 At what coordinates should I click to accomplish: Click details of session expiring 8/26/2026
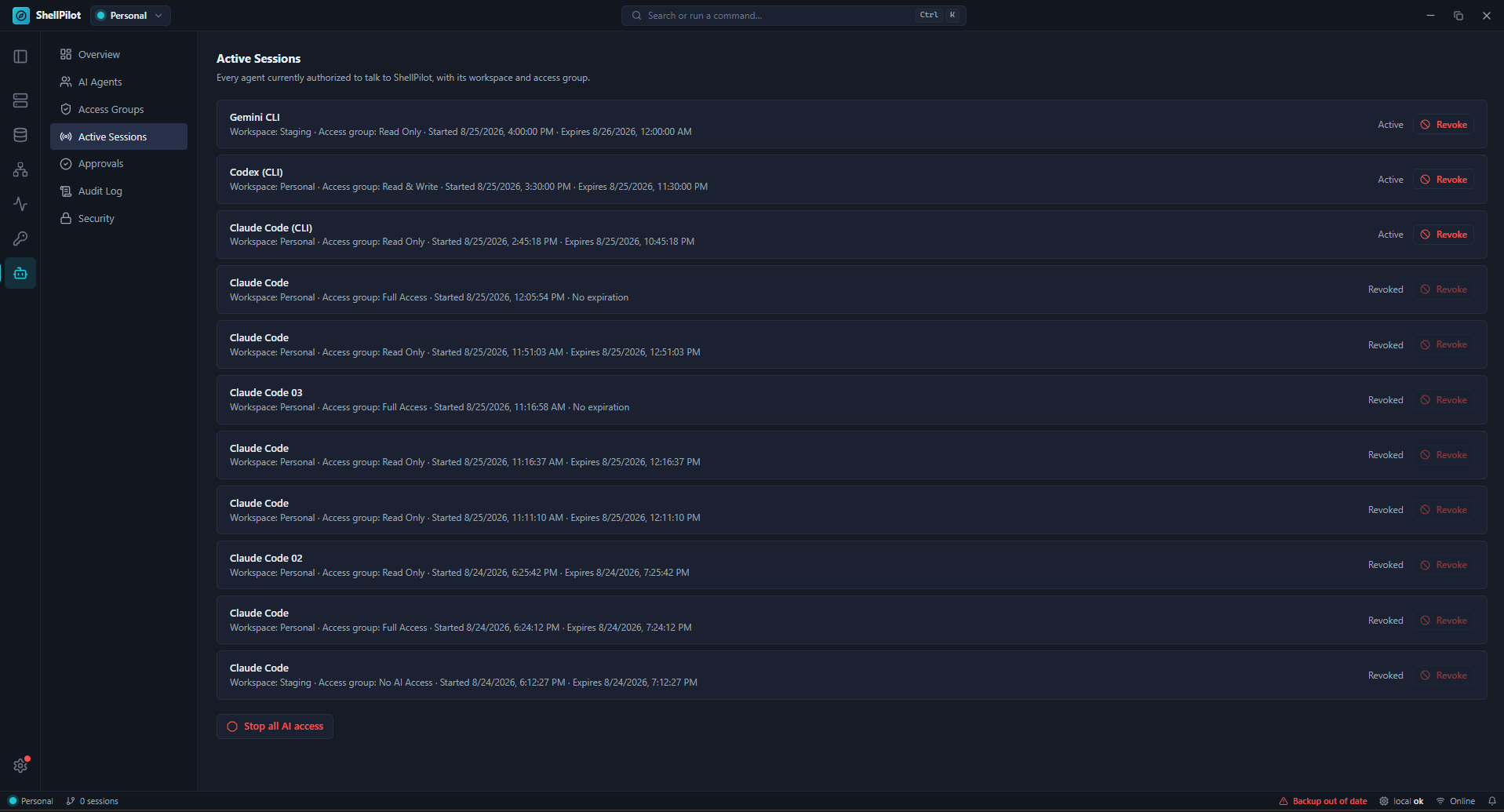461,132
